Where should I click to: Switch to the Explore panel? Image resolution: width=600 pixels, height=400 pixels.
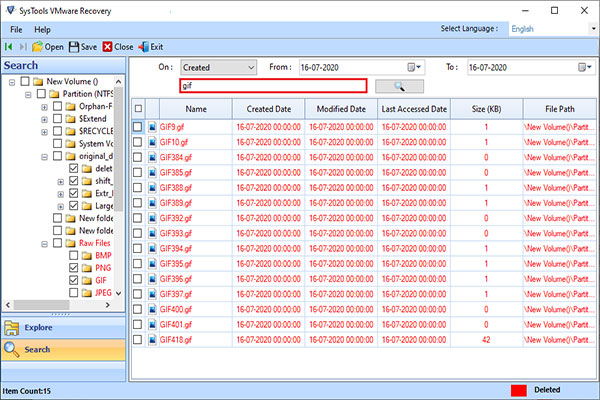coord(62,327)
